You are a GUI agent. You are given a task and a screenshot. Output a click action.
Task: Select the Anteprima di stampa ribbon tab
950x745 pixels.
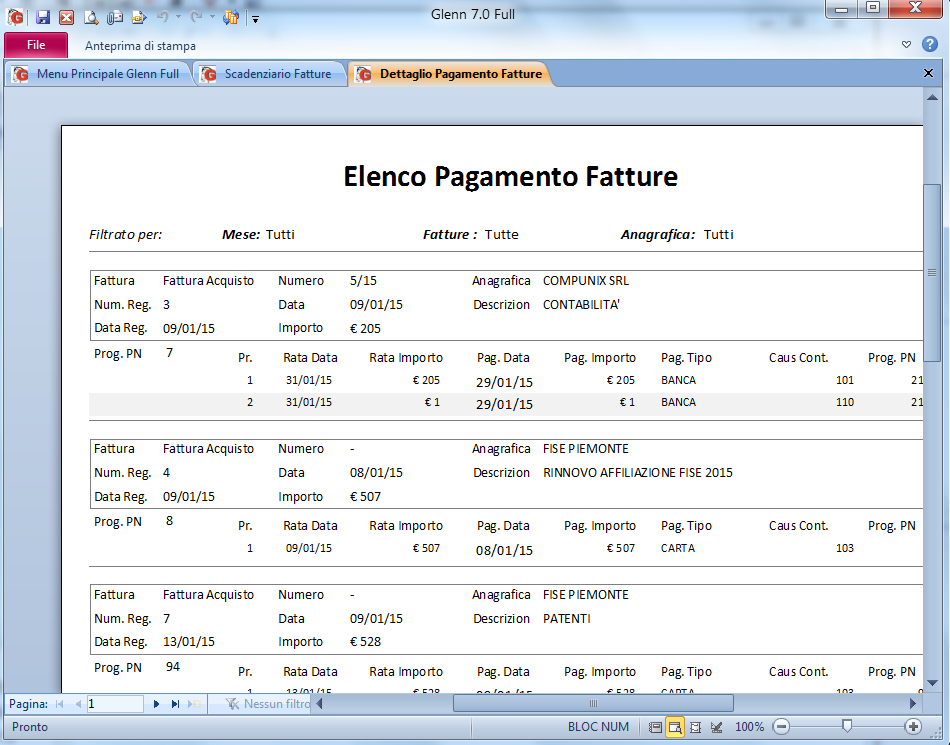click(x=140, y=46)
